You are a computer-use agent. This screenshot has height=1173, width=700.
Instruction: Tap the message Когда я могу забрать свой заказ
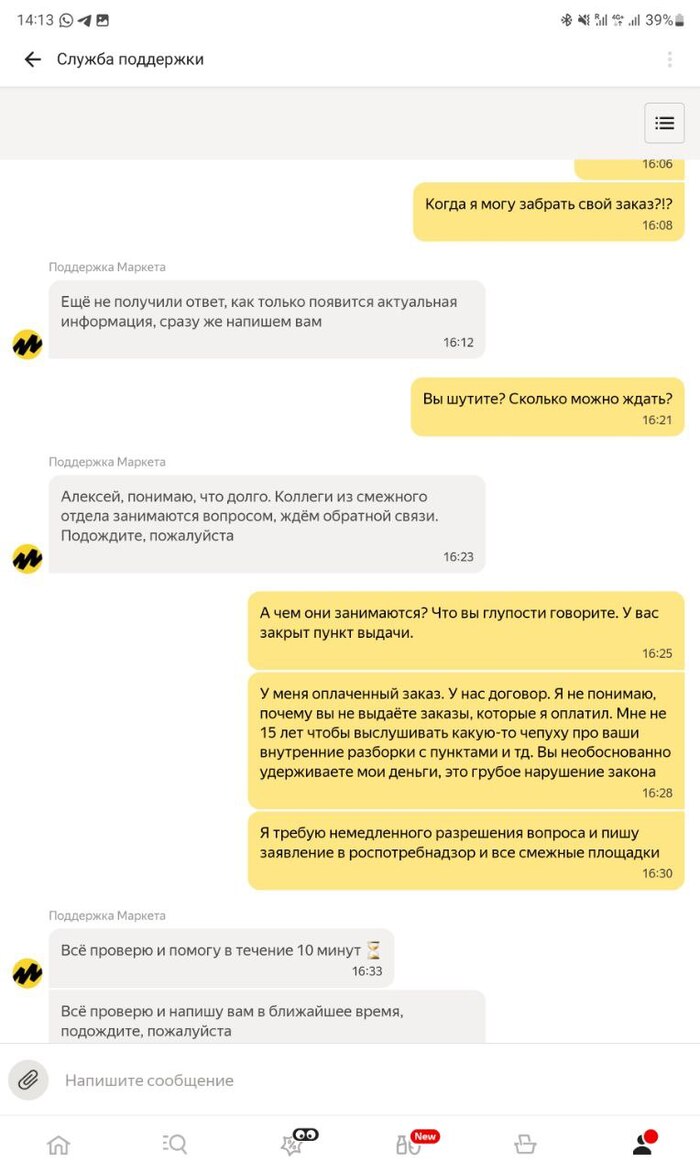(548, 212)
